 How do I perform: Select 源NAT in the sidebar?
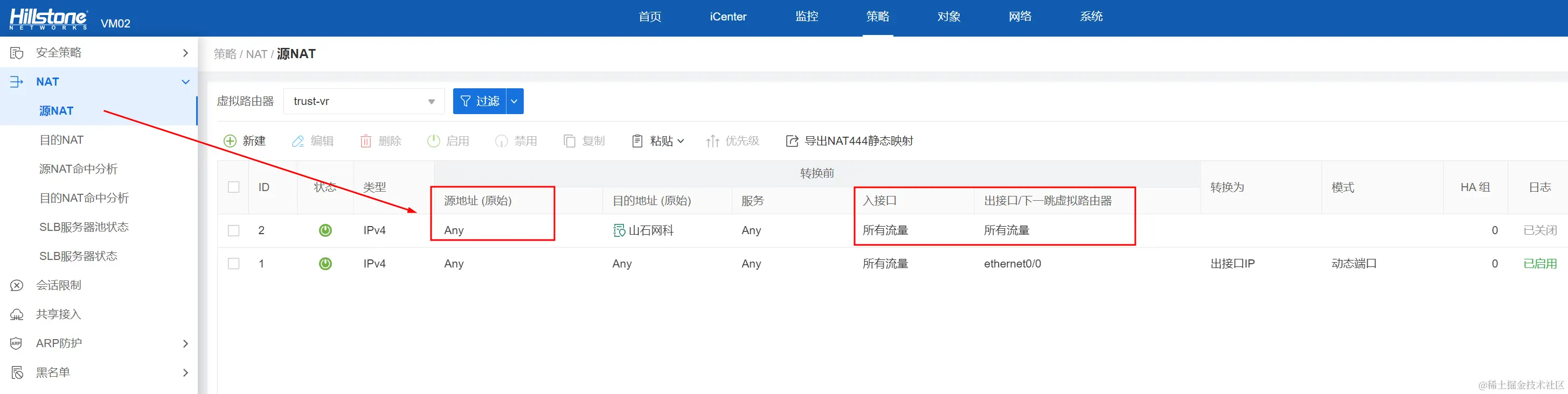tap(99, 111)
